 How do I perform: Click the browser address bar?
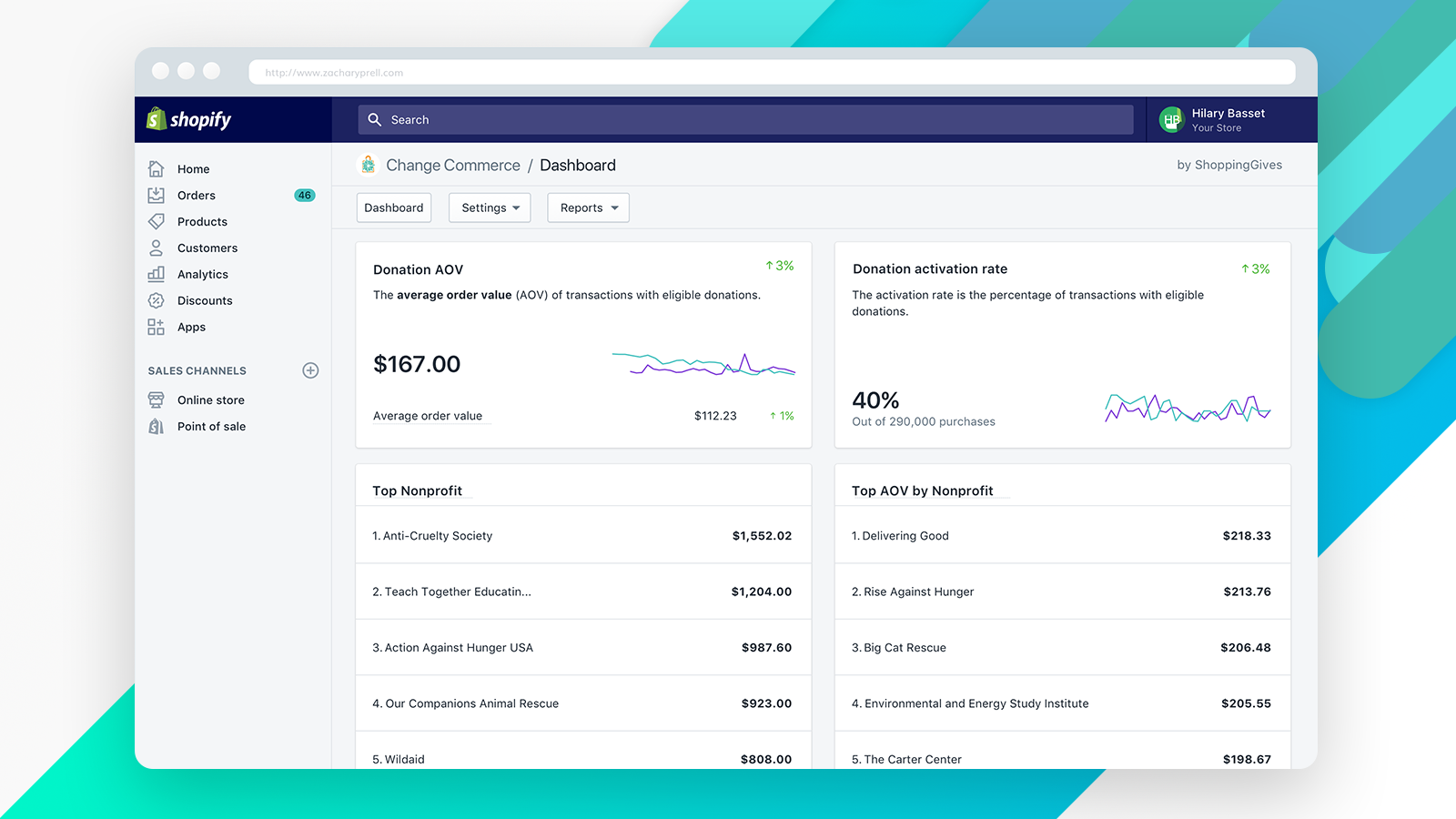(x=772, y=73)
